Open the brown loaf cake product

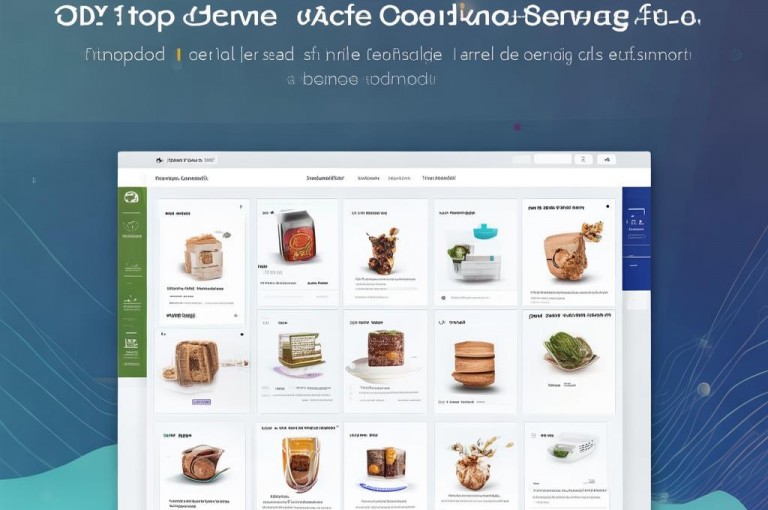[197, 363]
